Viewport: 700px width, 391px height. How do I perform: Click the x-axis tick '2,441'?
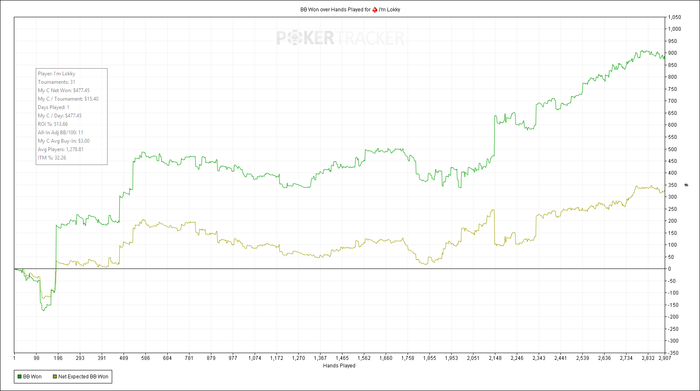pos(561,358)
